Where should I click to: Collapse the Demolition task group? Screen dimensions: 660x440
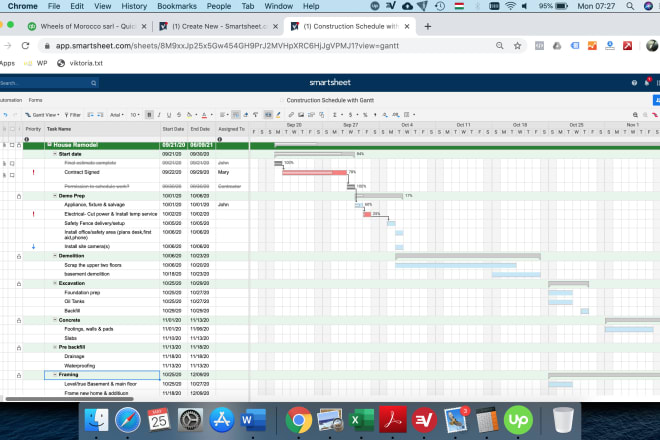click(55, 255)
